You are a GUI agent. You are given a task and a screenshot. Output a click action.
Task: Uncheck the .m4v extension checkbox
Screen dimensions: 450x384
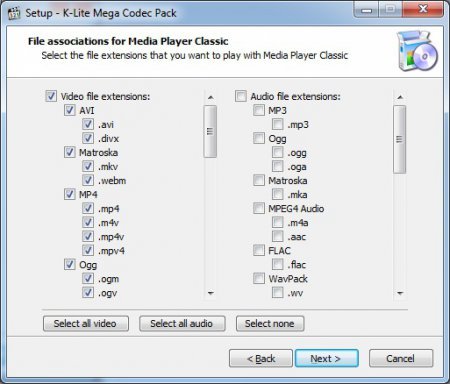[88, 222]
